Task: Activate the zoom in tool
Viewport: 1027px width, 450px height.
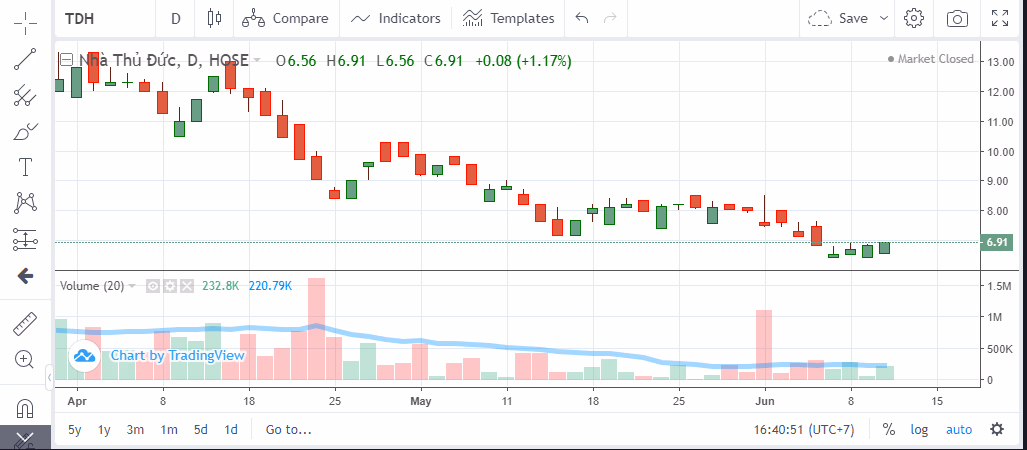Action: [25, 359]
